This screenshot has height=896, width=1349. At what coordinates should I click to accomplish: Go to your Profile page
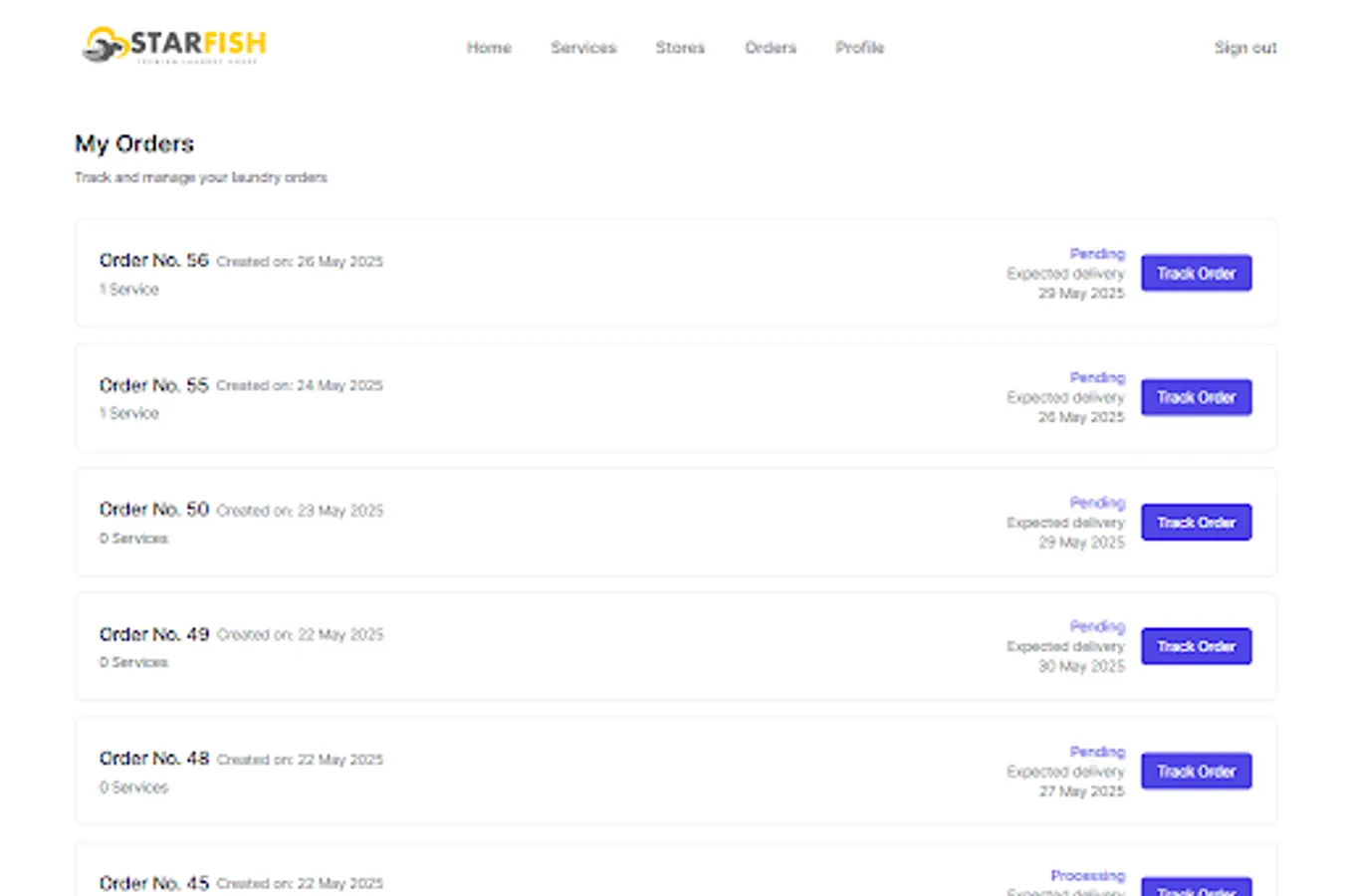pos(859,47)
